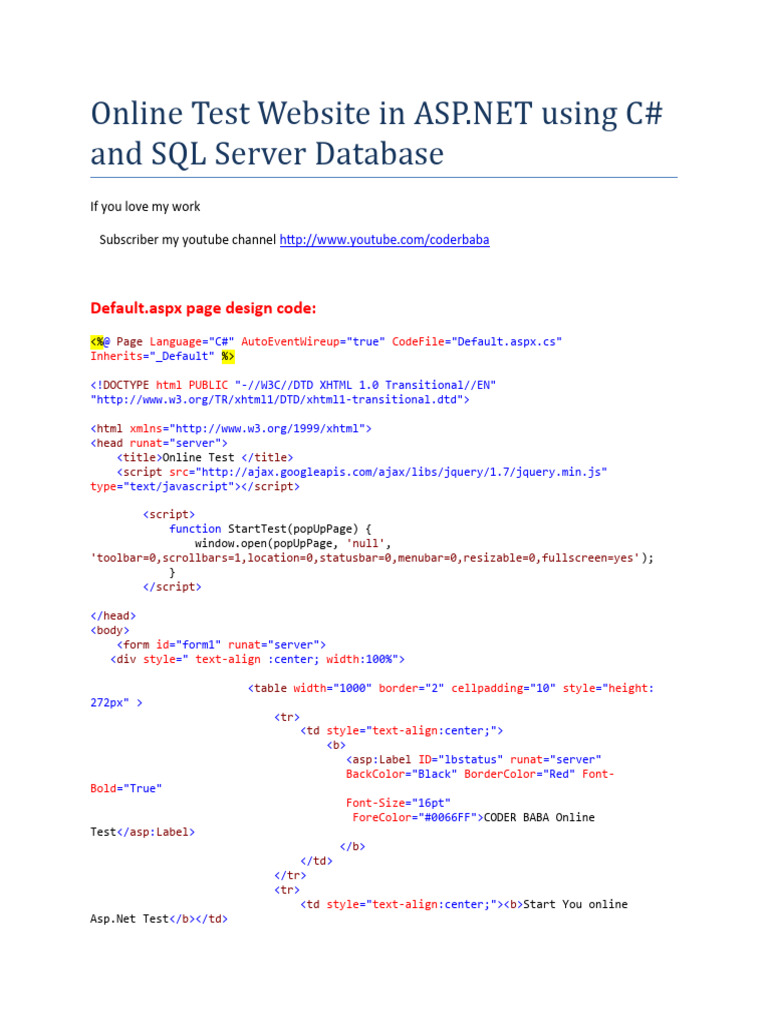Click the 'Start You online' table cell line
The width and height of the screenshot is (768, 1024).
464,904
